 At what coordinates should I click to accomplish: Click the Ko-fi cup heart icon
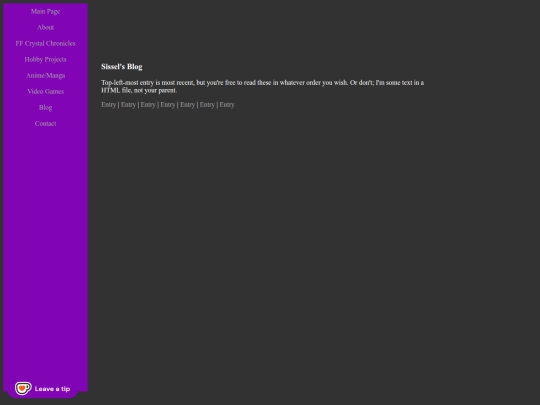[x=23, y=388]
